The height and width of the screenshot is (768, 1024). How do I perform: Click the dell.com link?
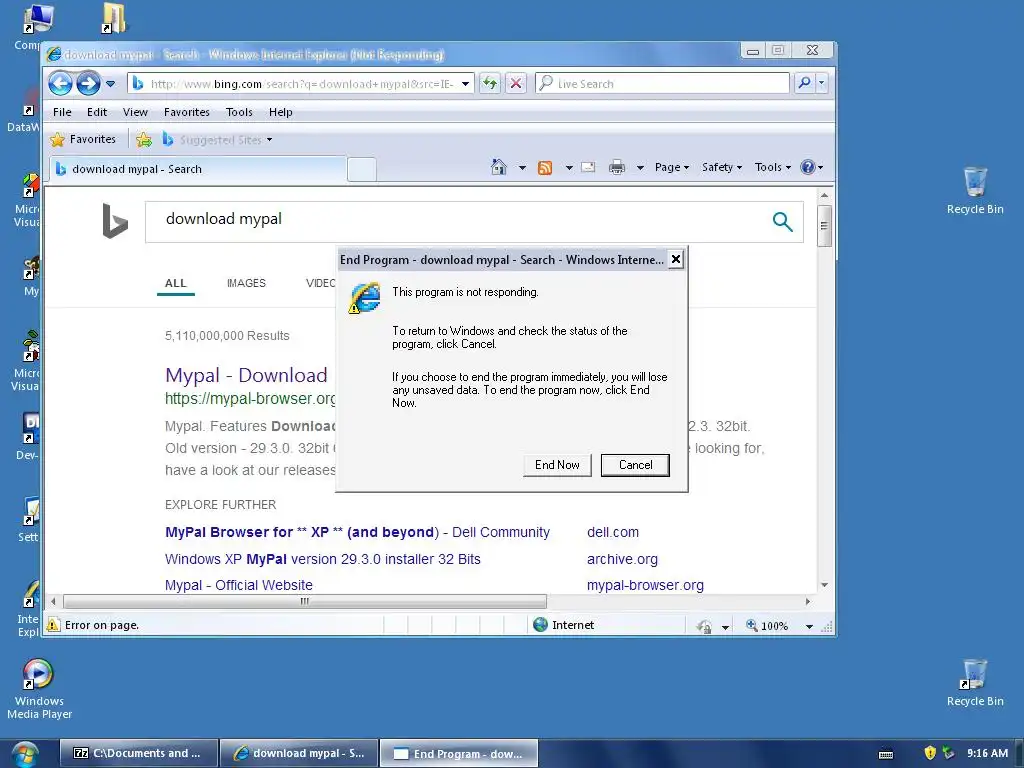pos(613,532)
